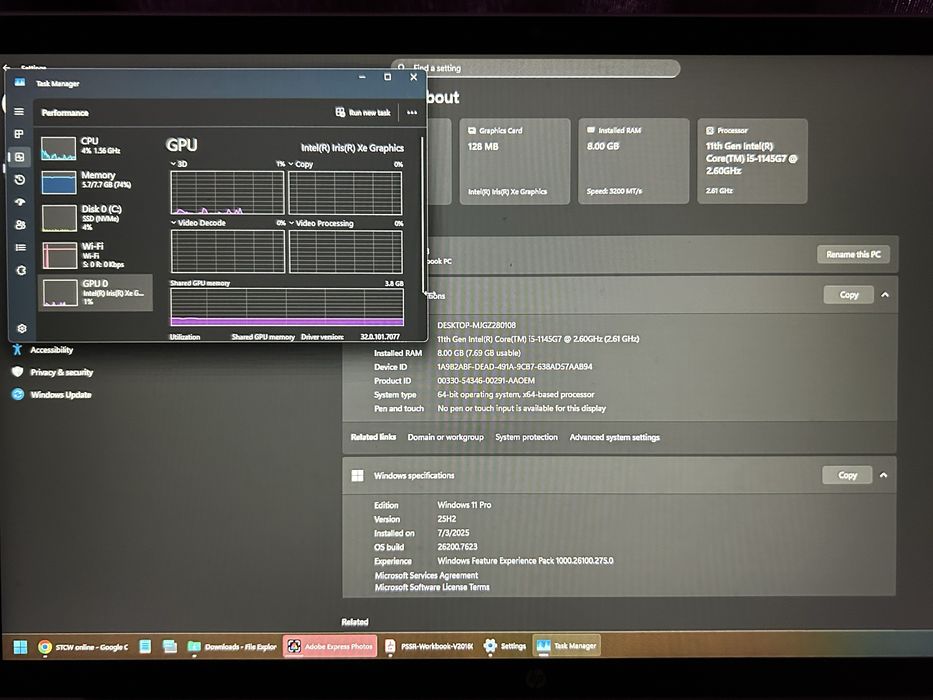Click the OS build 26200.7623 value

click(x=457, y=546)
